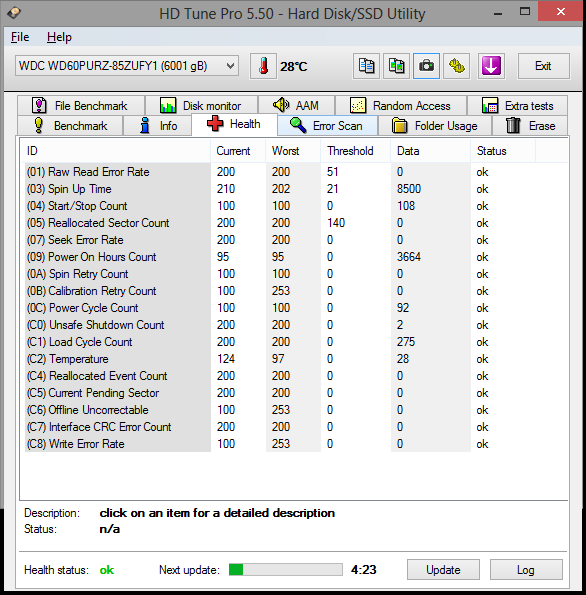Open the Error Scan tab
The image size is (586, 595).
click(x=328, y=126)
